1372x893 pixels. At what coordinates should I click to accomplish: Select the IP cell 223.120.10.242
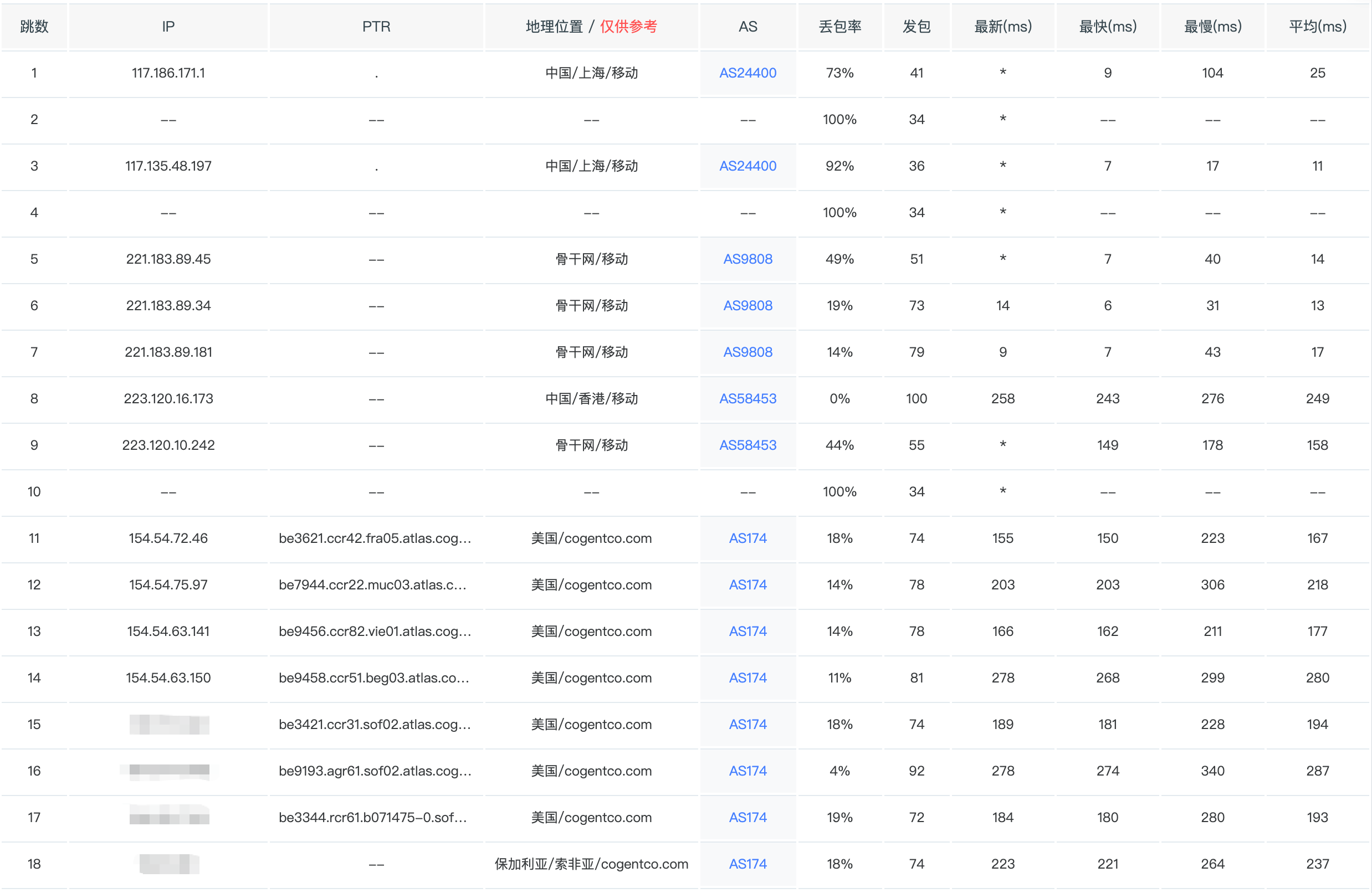[168, 445]
